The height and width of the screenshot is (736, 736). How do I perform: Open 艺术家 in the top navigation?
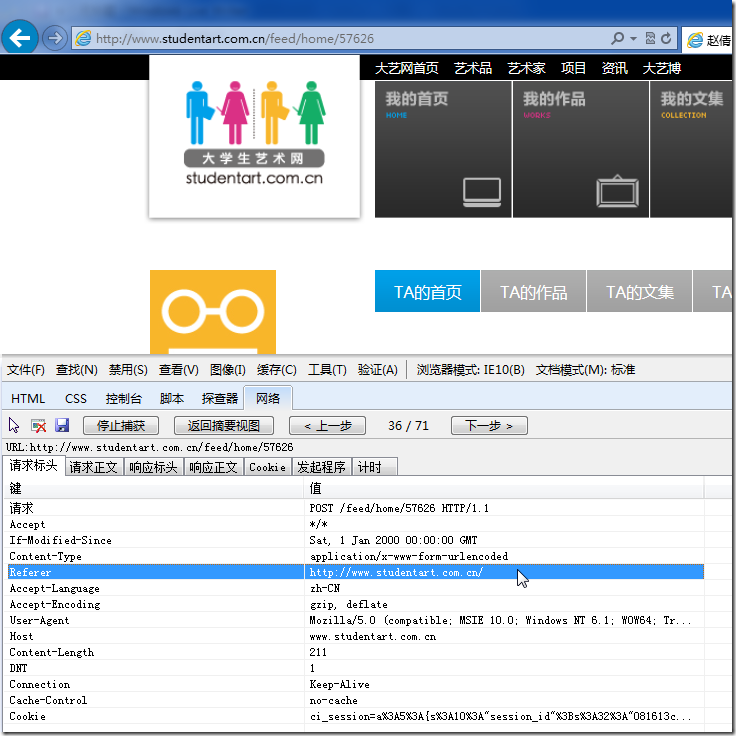click(526, 69)
